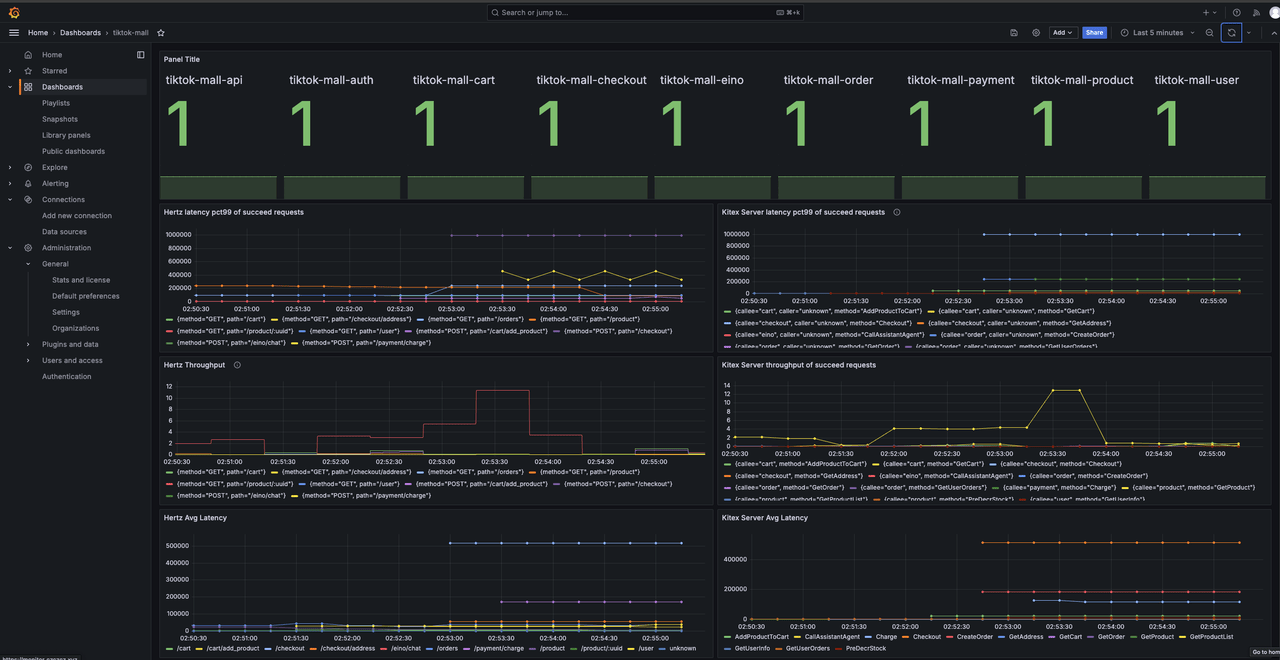The width and height of the screenshot is (1280, 660).
Task: Click the tiktok-mall-api stat value
Action: pos(177,126)
